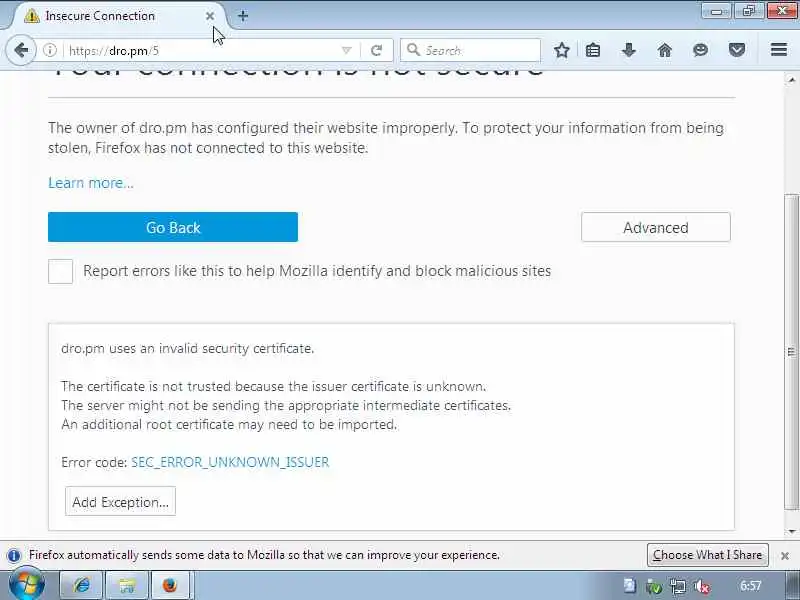800x600 pixels.
Task: Dismiss the data notification bar
Action: 785,556
